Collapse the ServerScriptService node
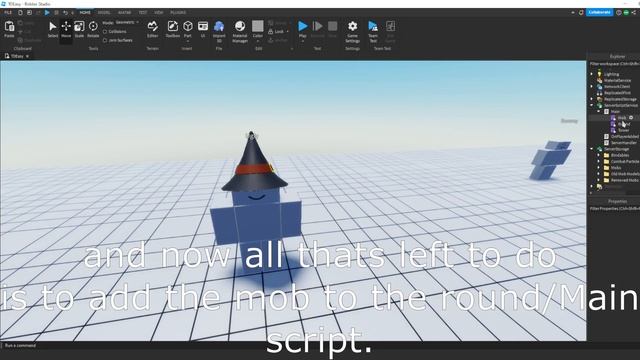The width and height of the screenshot is (640, 360). tap(591, 105)
